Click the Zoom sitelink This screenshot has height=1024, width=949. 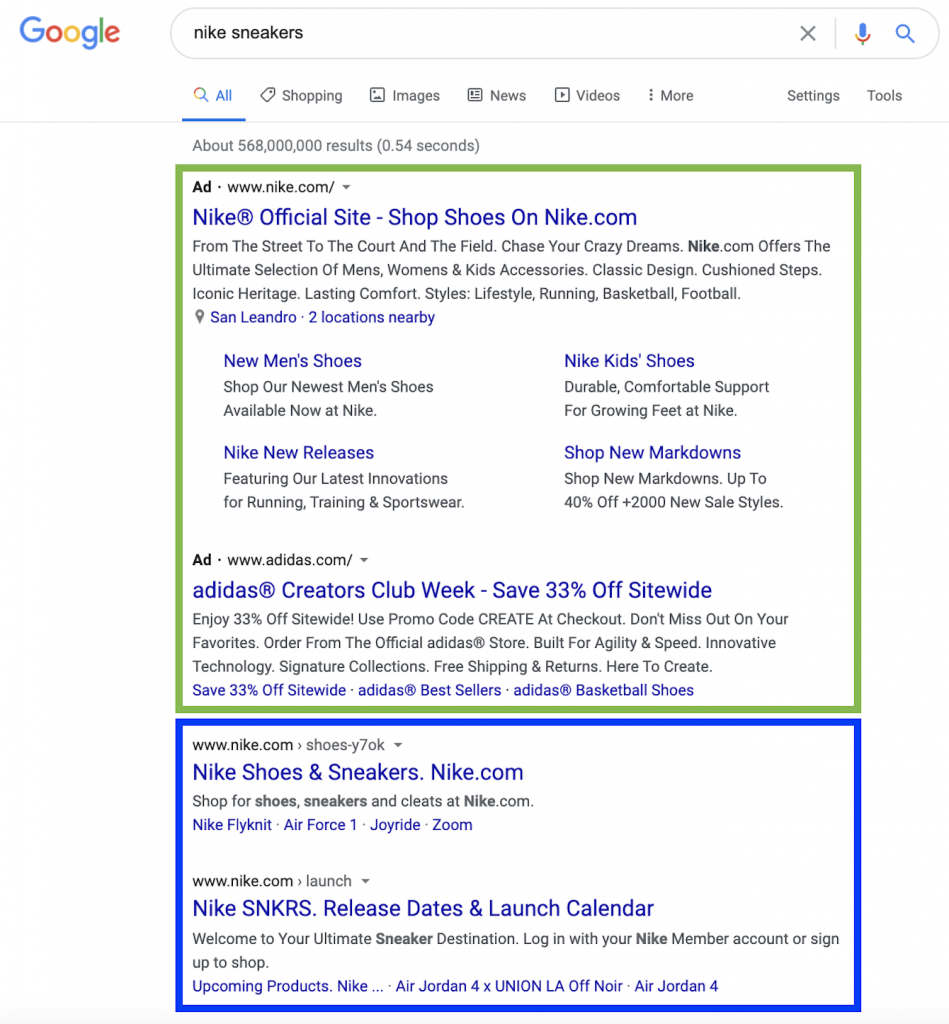452,825
